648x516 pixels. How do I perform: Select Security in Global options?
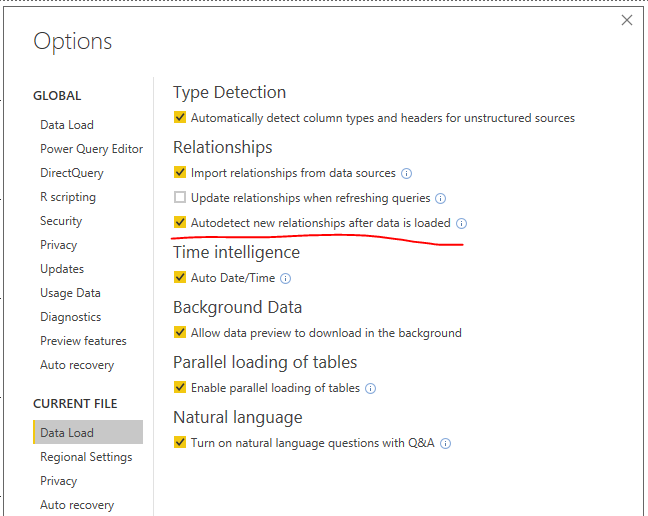coord(61,221)
